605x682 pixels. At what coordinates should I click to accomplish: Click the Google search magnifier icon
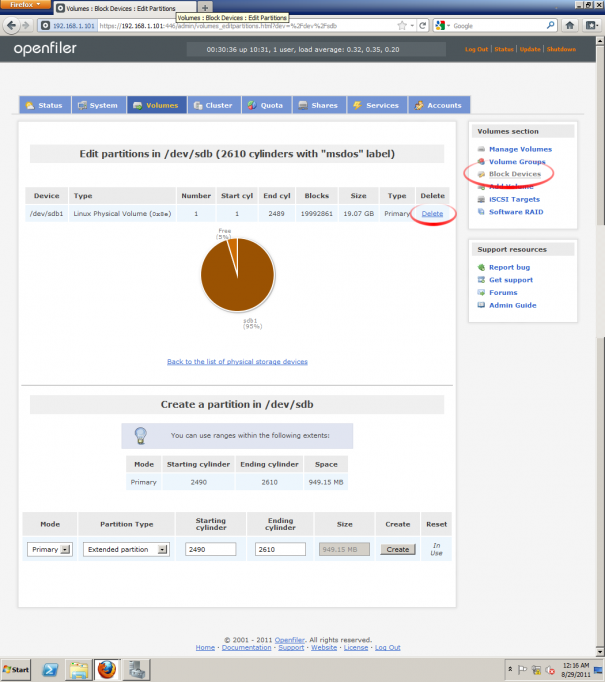(550, 26)
